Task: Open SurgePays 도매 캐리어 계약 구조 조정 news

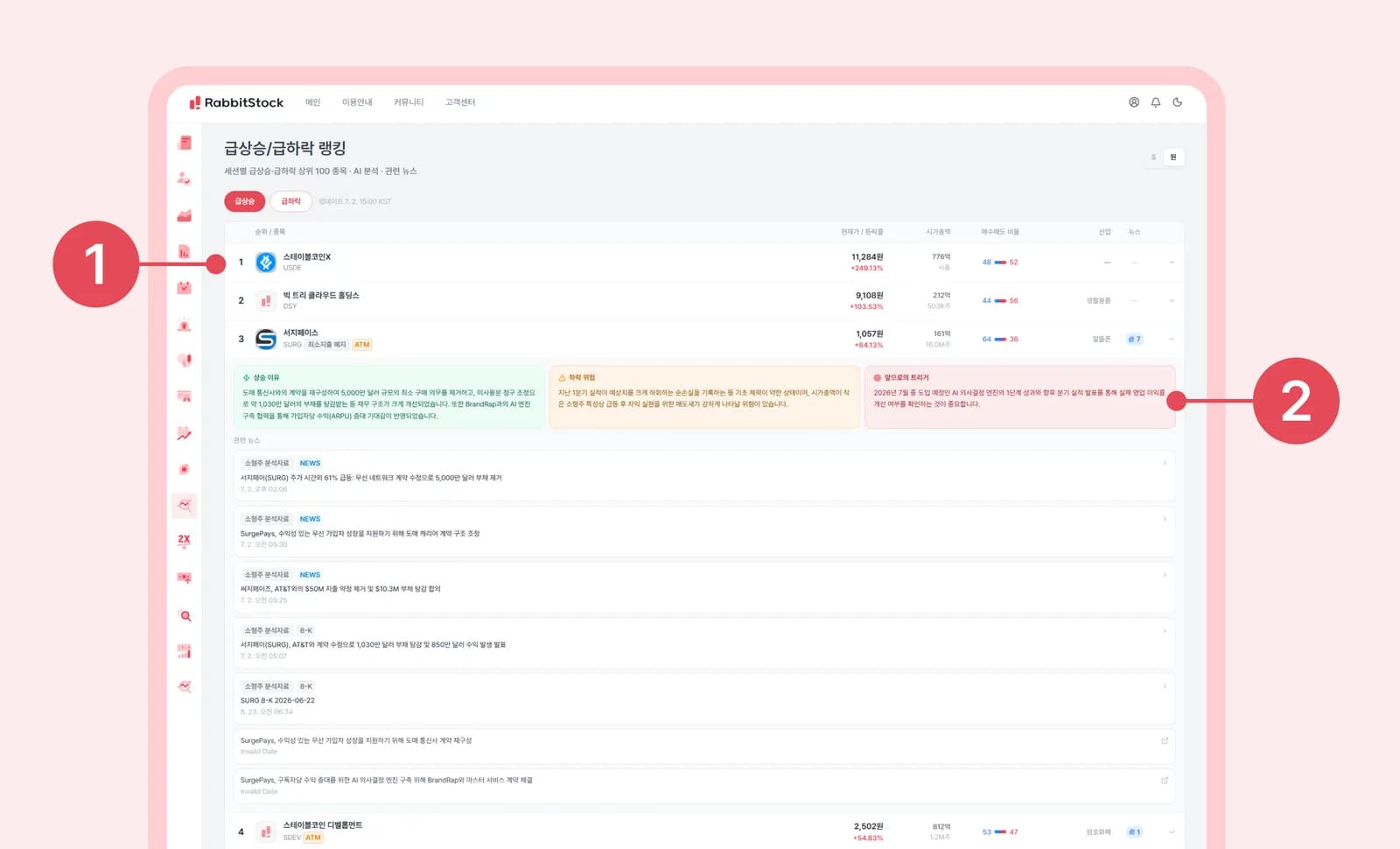Action: [704, 531]
